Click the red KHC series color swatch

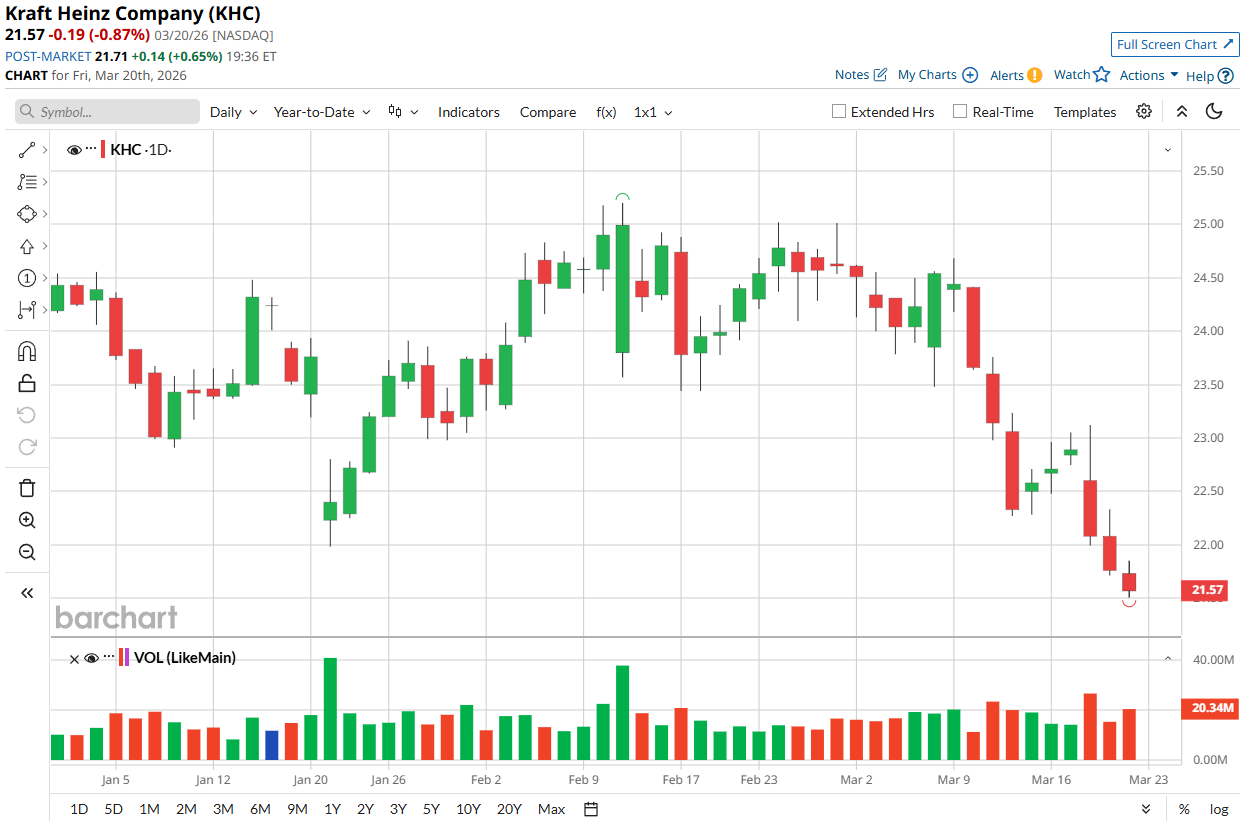104,150
